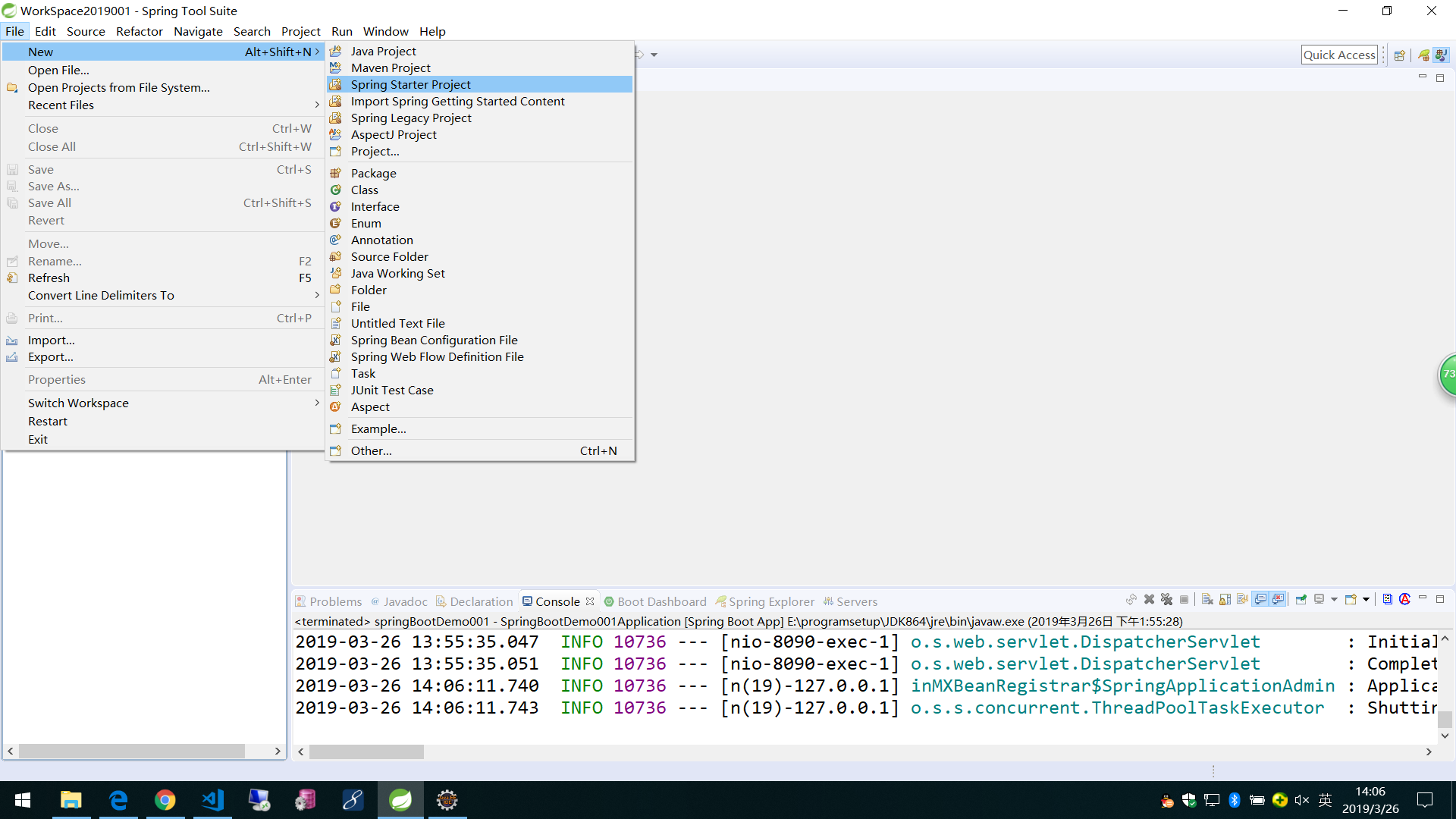
Task: Click Other... at bottom of New submenu
Action: pyautogui.click(x=371, y=450)
